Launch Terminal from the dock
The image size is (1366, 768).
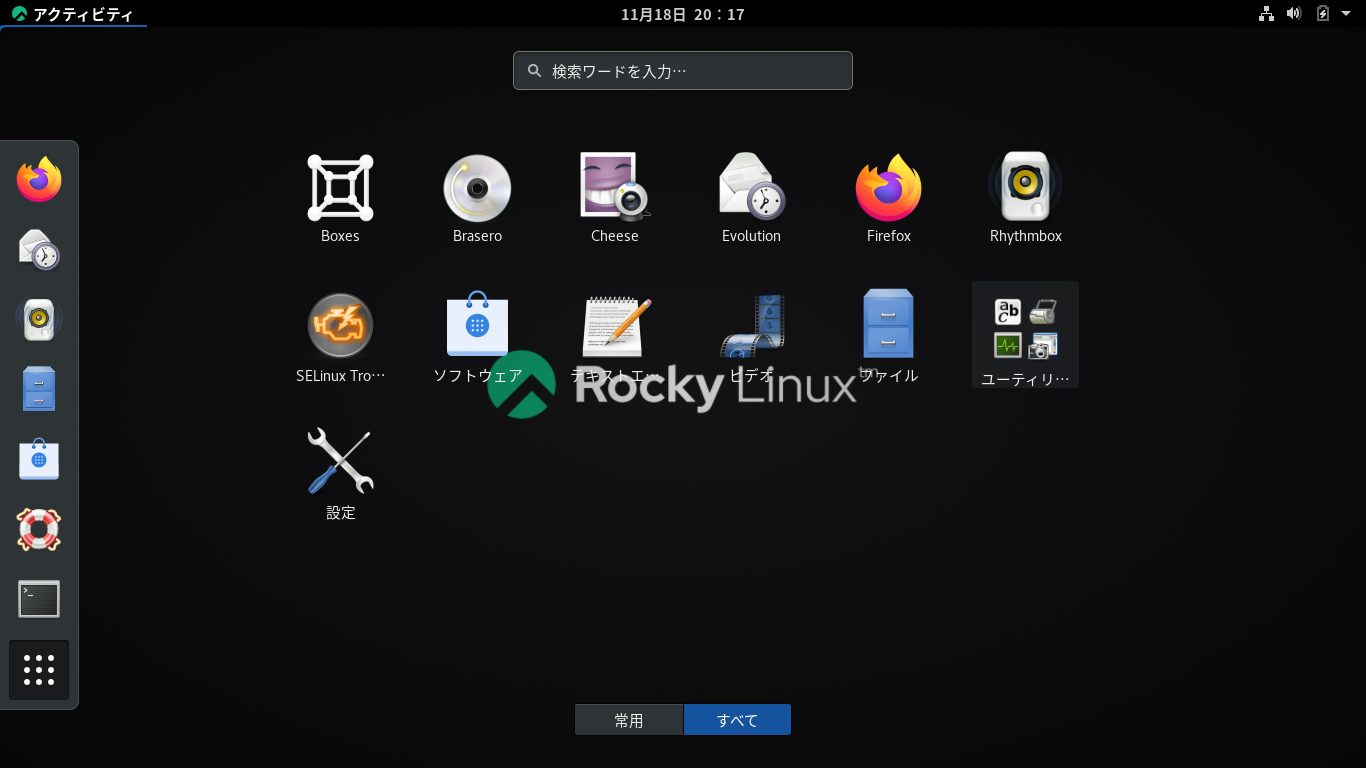[39, 600]
